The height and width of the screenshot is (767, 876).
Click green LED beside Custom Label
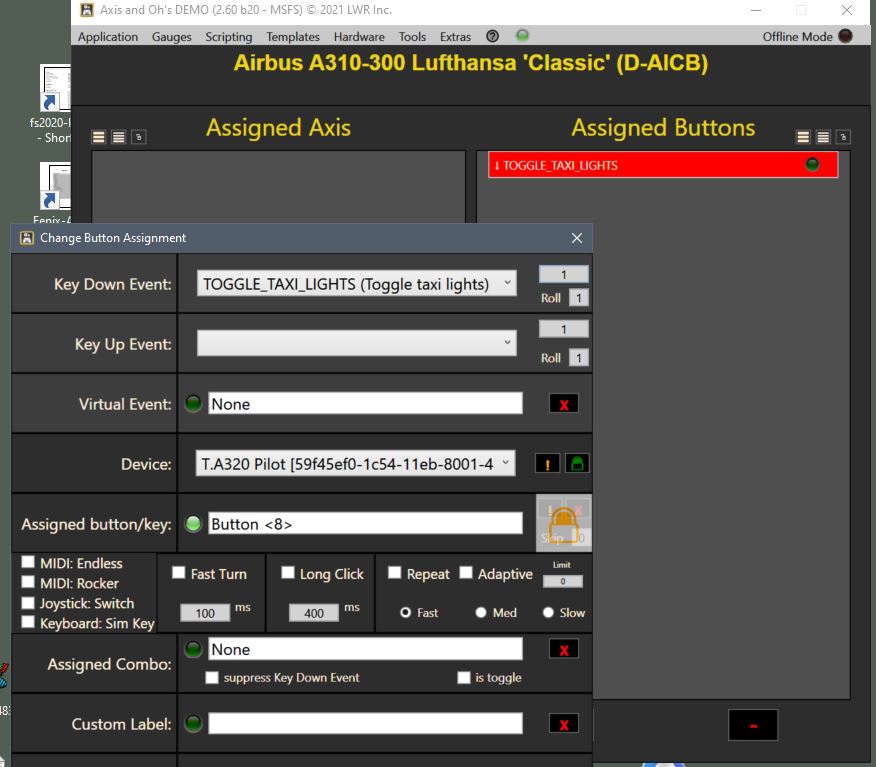coord(193,723)
